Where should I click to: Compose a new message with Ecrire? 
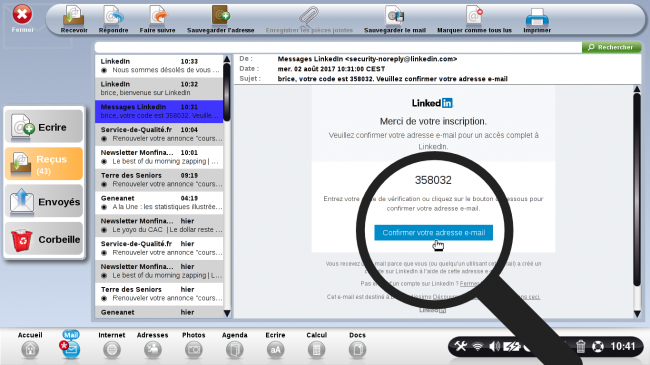pyautogui.click(x=44, y=127)
